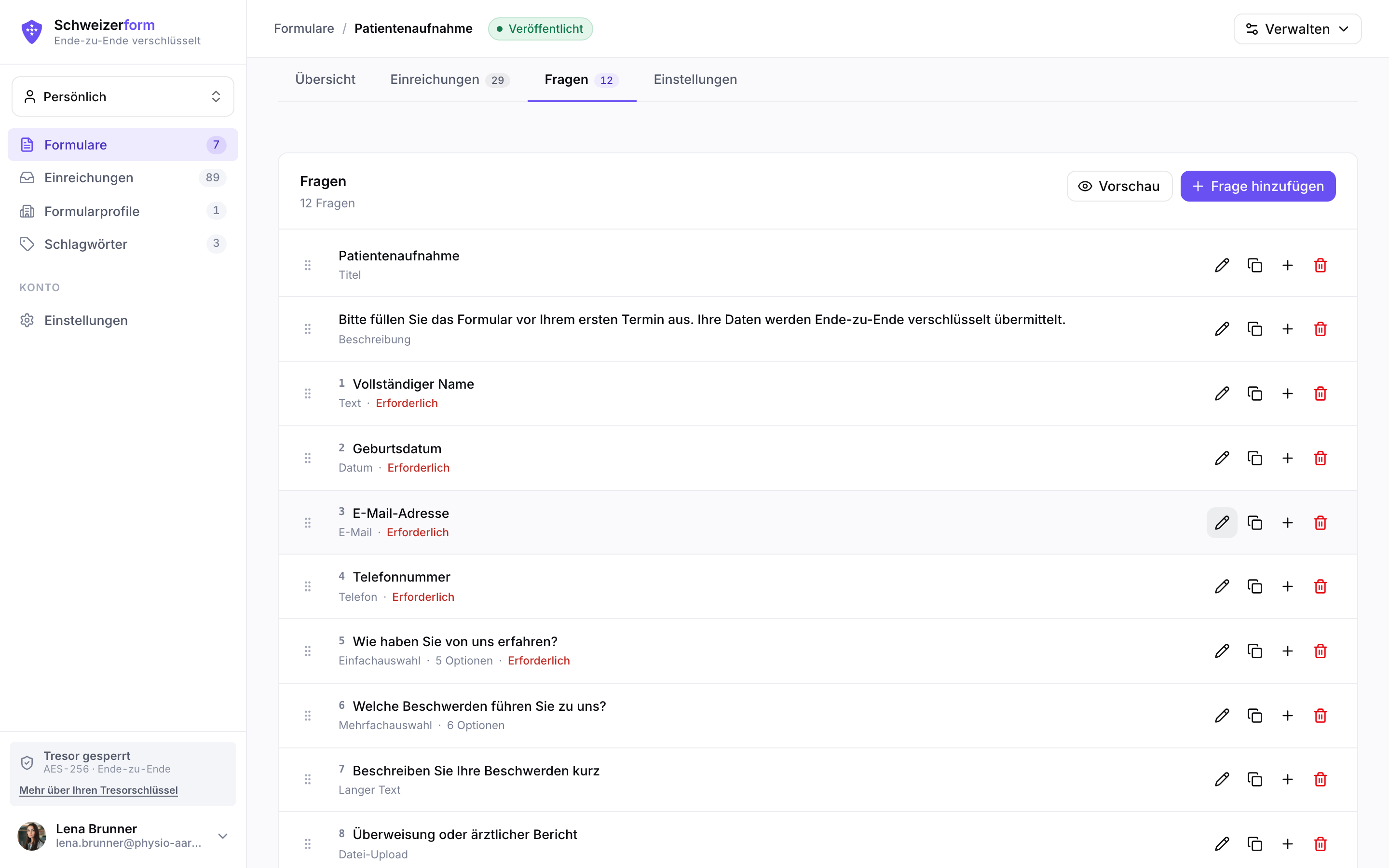The height and width of the screenshot is (868, 1389).
Task: Edit 'Welche Beschwerden führen Sie zu uns?'
Action: pyautogui.click(x=1222, y=715)
